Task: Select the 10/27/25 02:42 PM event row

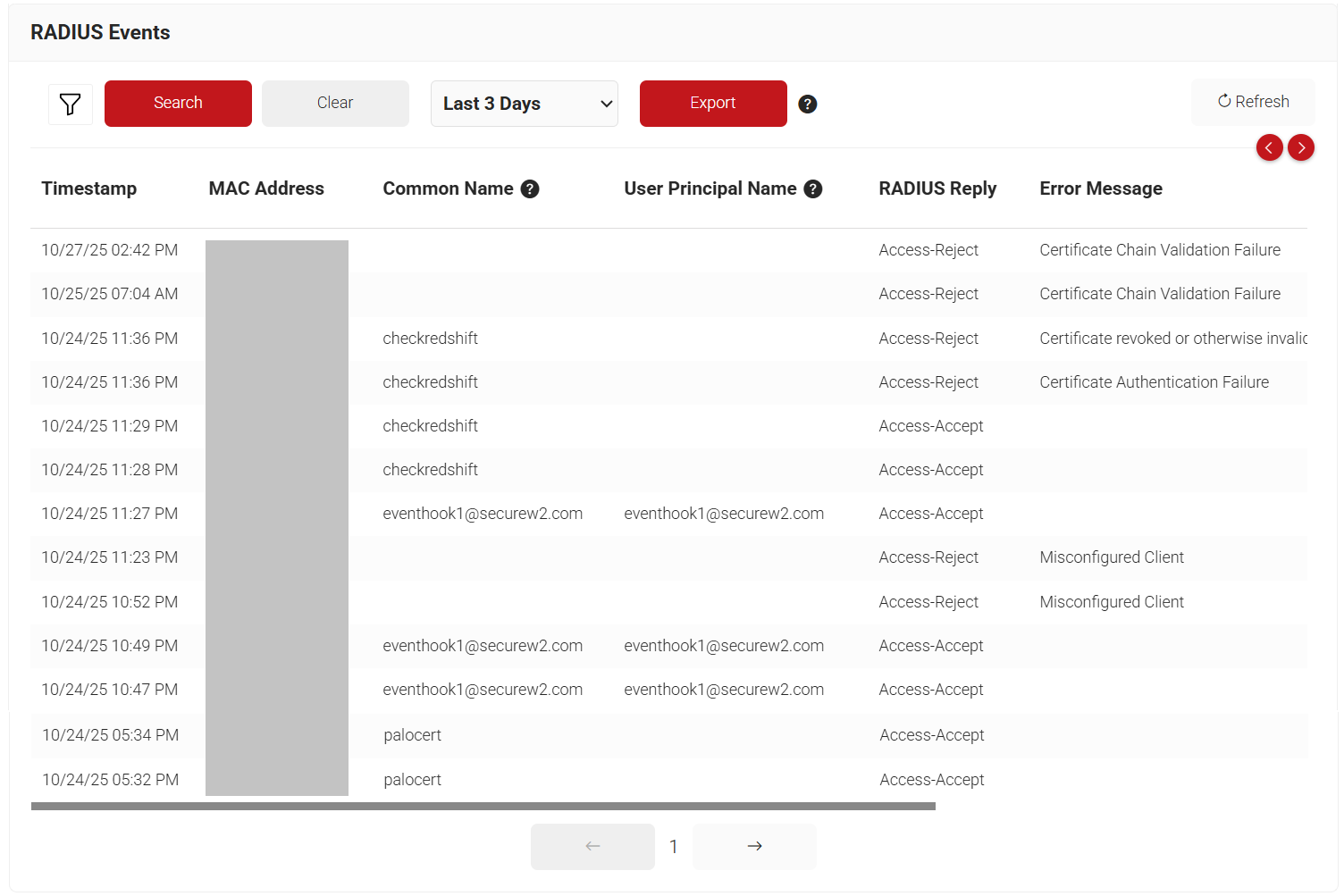Action: click(109, 250)
